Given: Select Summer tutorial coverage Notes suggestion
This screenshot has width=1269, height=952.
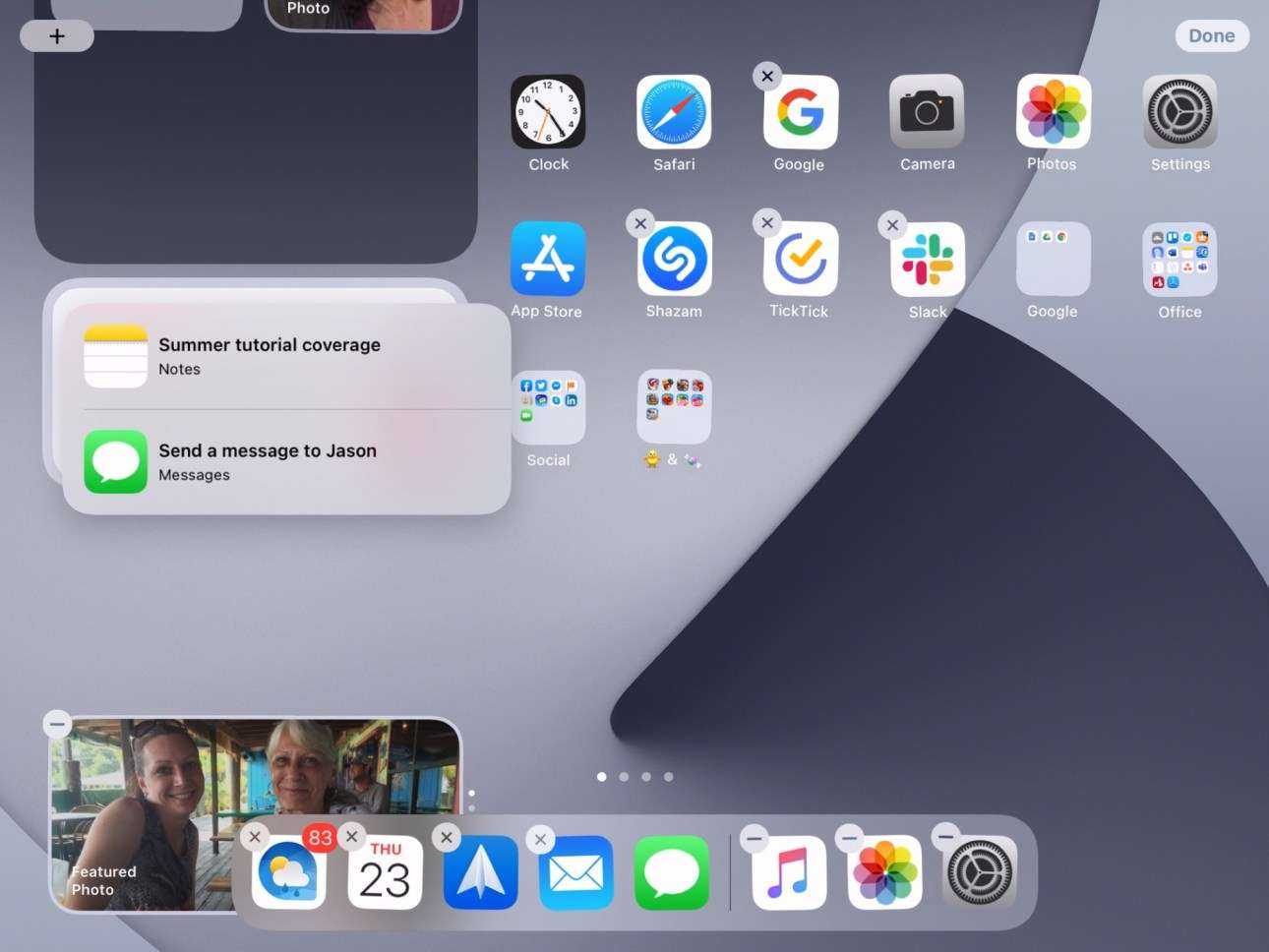Looking at the screenshot, I should [x=285, y=356].
